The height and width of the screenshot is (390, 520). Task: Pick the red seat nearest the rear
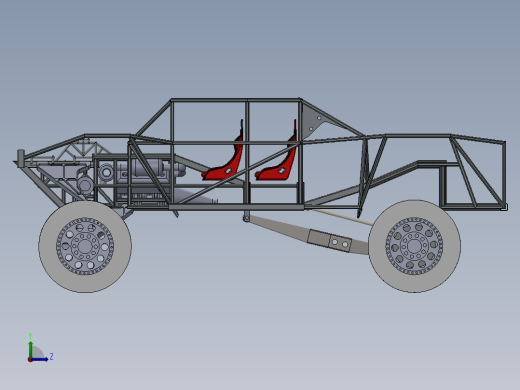(276, 153)
